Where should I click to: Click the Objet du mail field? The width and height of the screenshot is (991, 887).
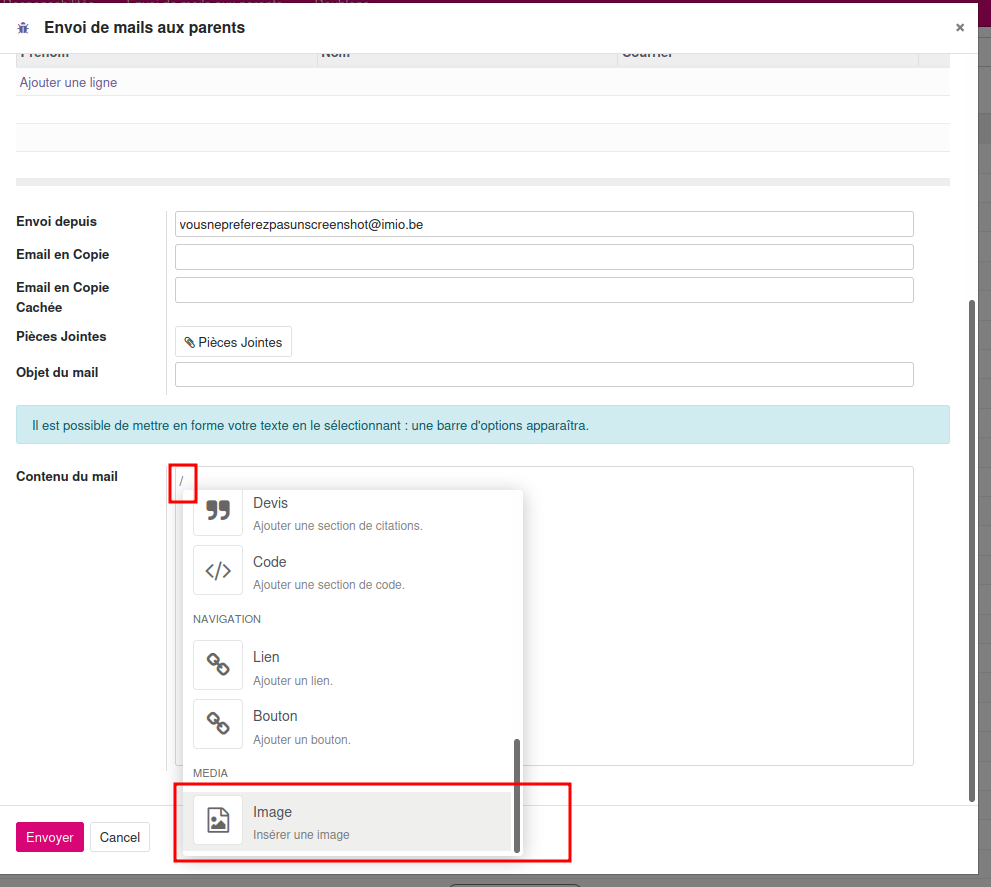coord(544,375)
